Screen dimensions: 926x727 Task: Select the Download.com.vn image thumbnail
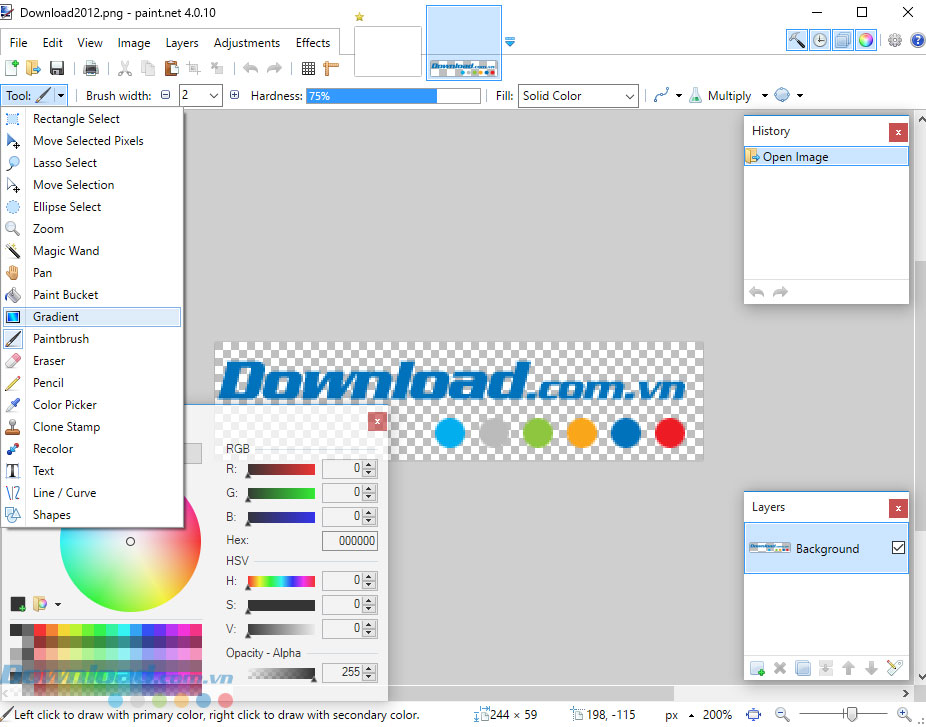[464, 43]
